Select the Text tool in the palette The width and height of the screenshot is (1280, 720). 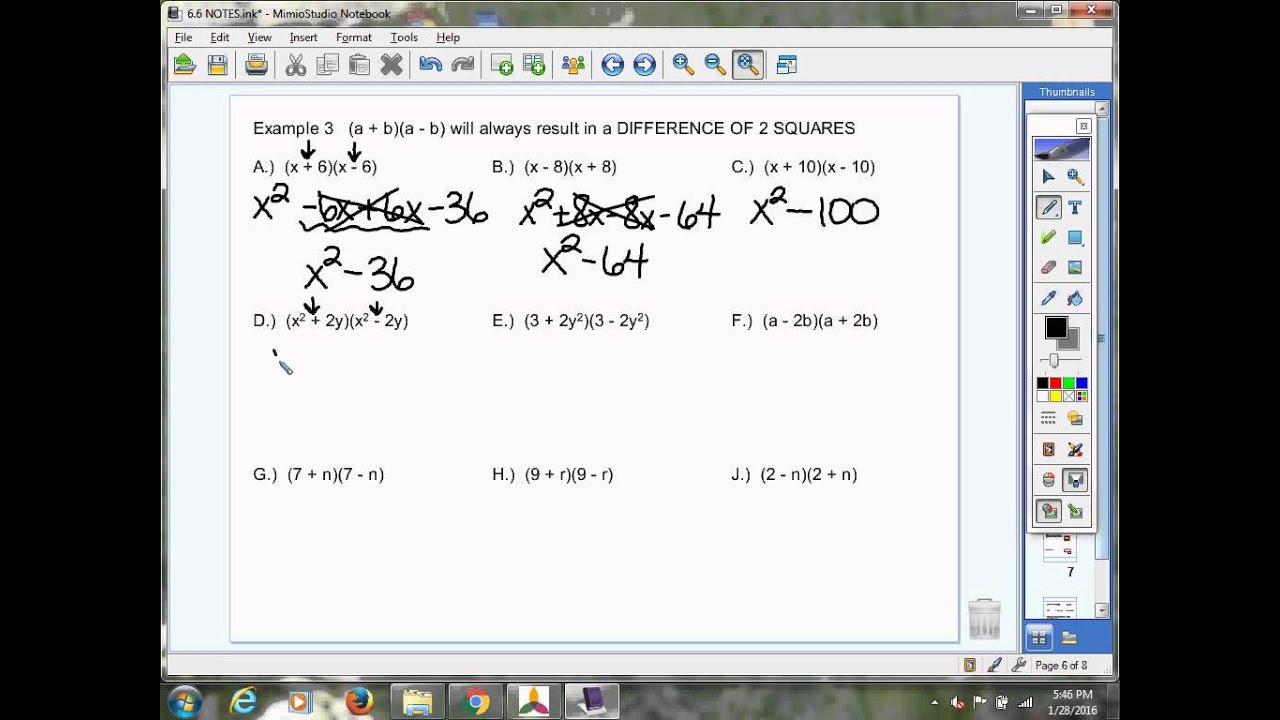1075,208
